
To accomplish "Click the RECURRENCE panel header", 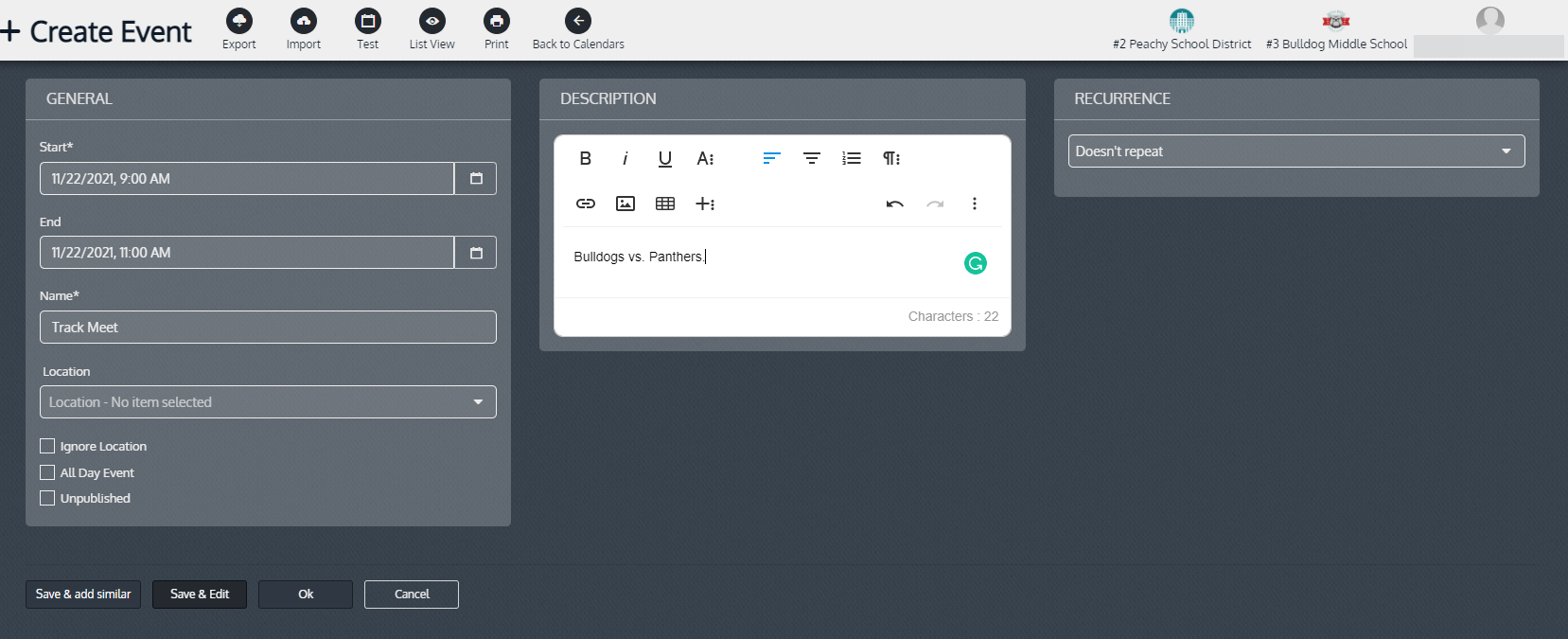I will (1296, 98).
